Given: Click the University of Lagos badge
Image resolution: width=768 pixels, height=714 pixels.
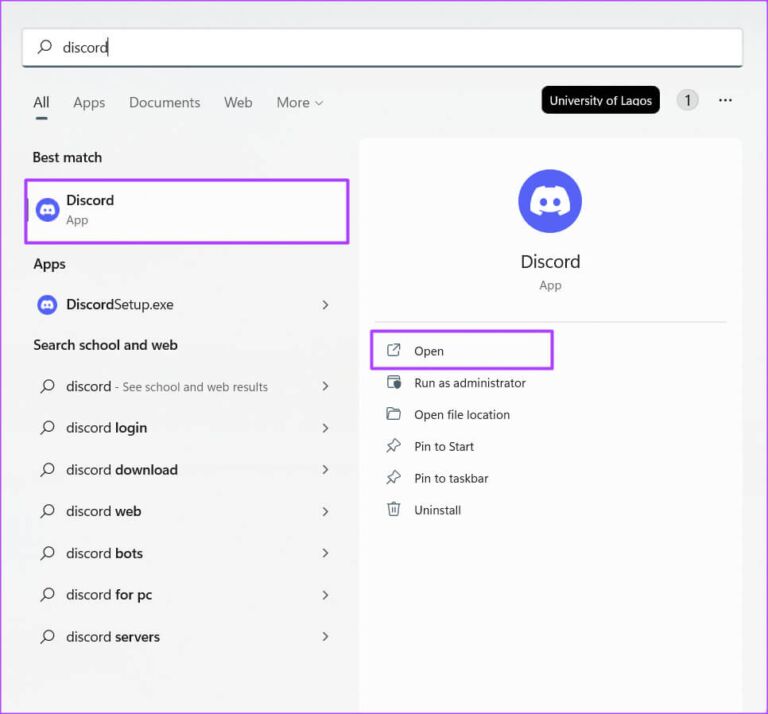Looking at the screenshot, I should pos(600,100).
